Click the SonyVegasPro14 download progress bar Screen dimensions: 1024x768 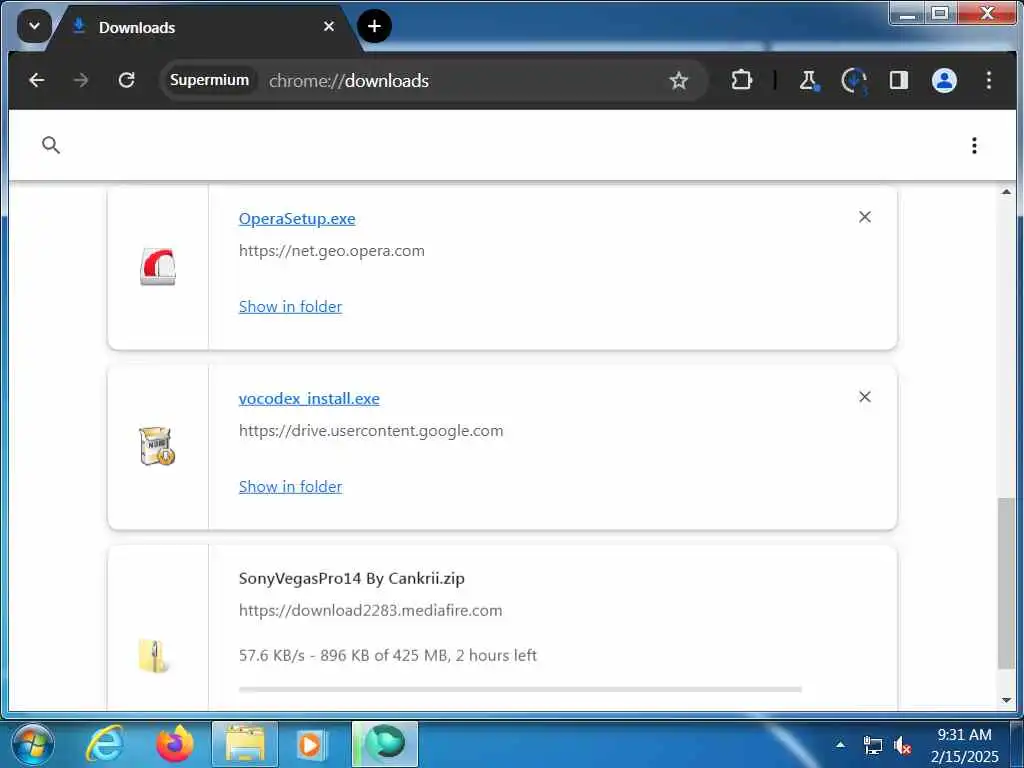(x=520, y=689)
